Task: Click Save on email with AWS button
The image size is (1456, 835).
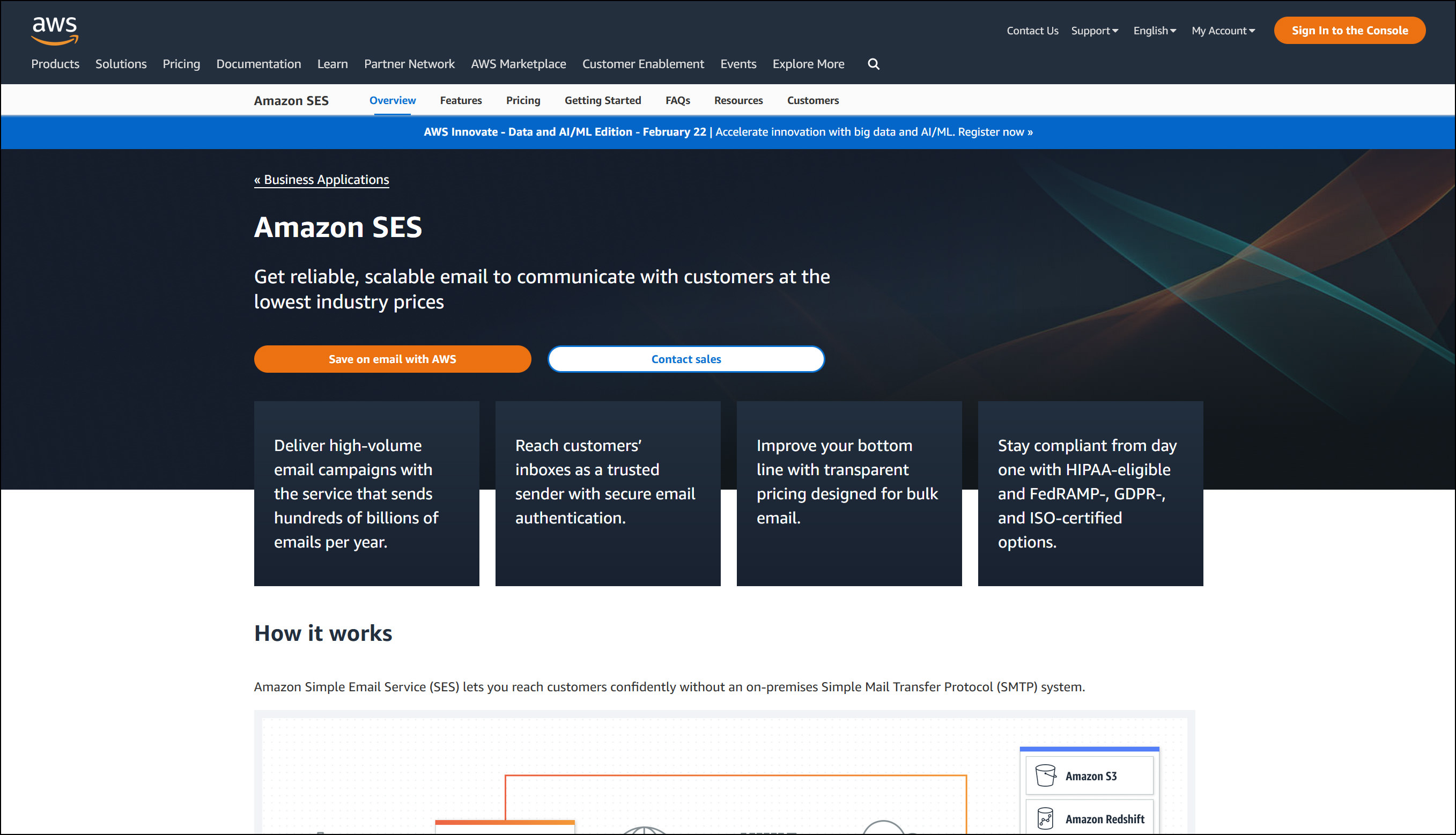Action: pos(392,359)
